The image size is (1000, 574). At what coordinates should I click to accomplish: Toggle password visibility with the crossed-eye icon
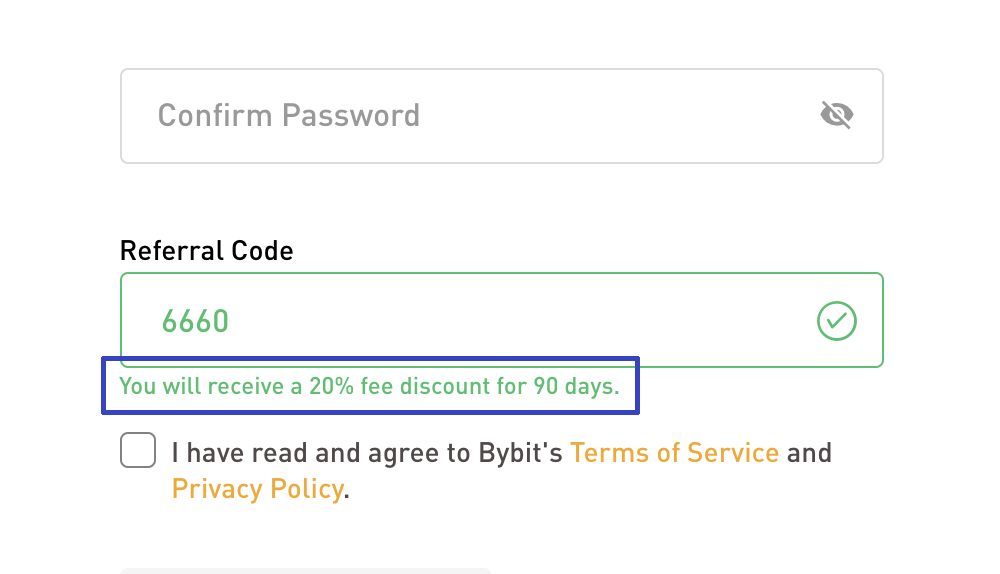coord(836,116)
